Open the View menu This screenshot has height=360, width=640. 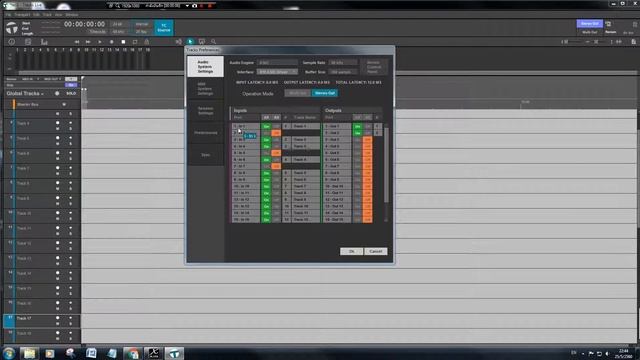tap(58, 15)
